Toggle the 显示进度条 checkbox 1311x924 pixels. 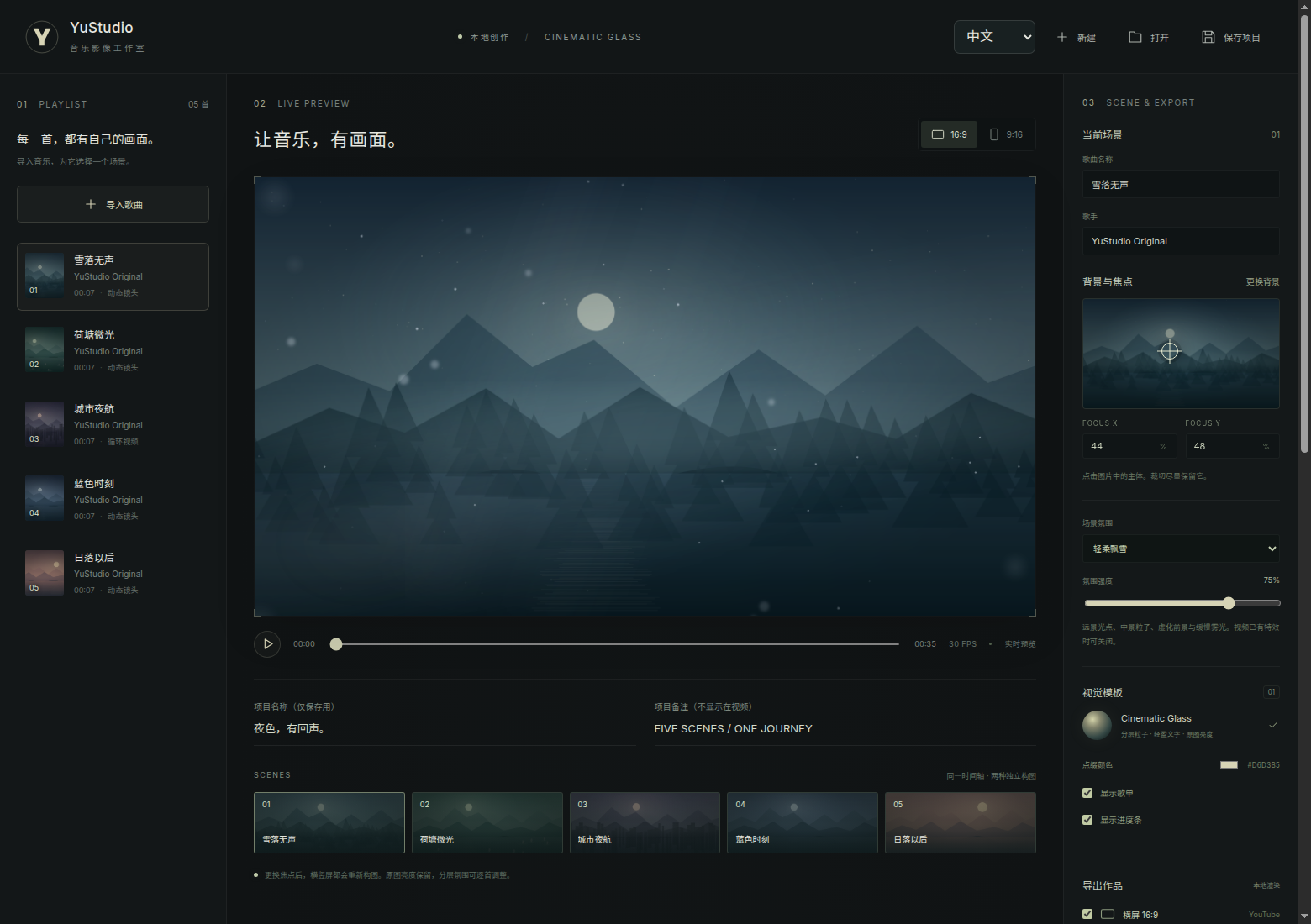[1087, 820]
